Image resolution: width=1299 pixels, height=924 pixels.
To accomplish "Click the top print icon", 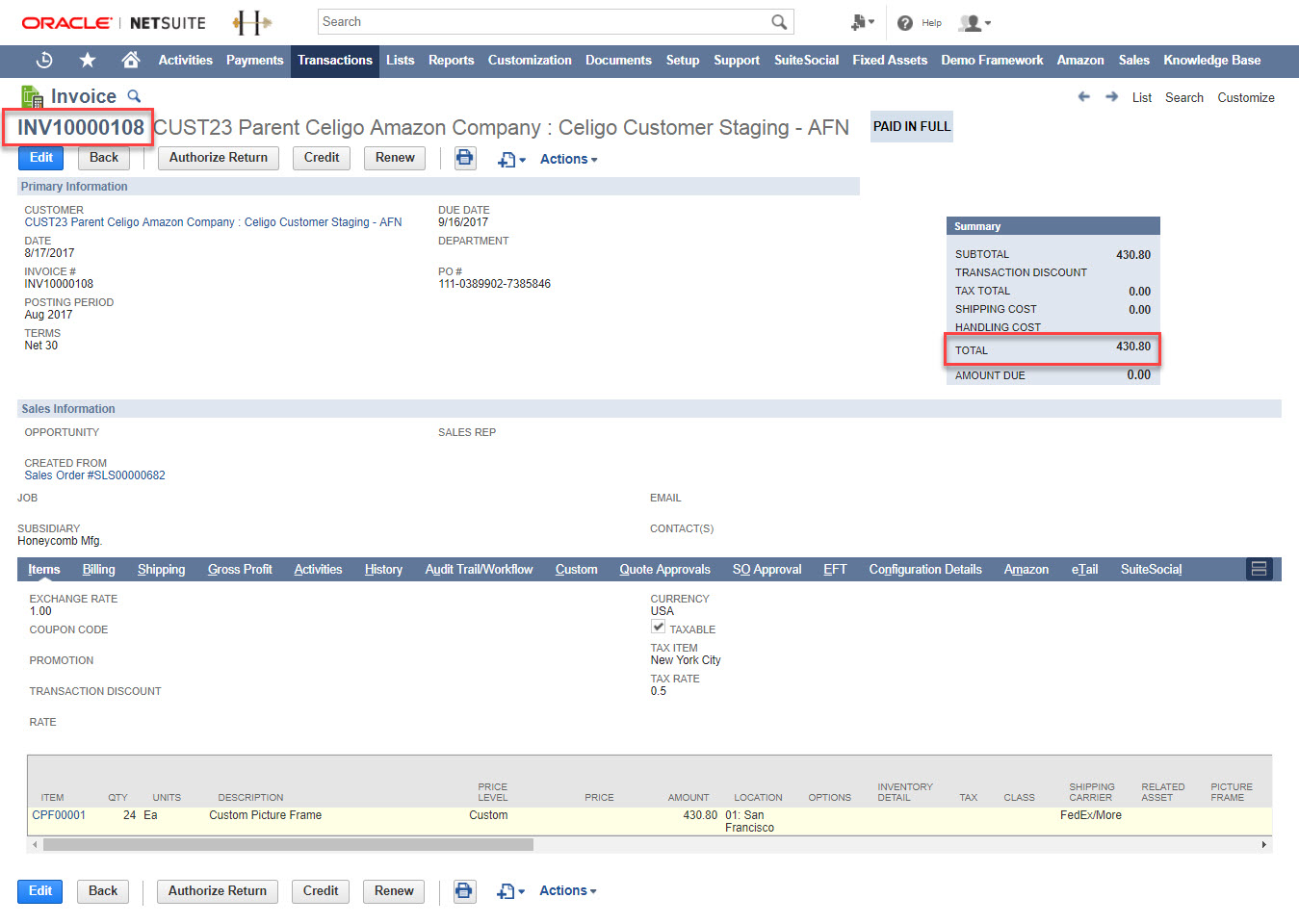I will pos(465,158).
